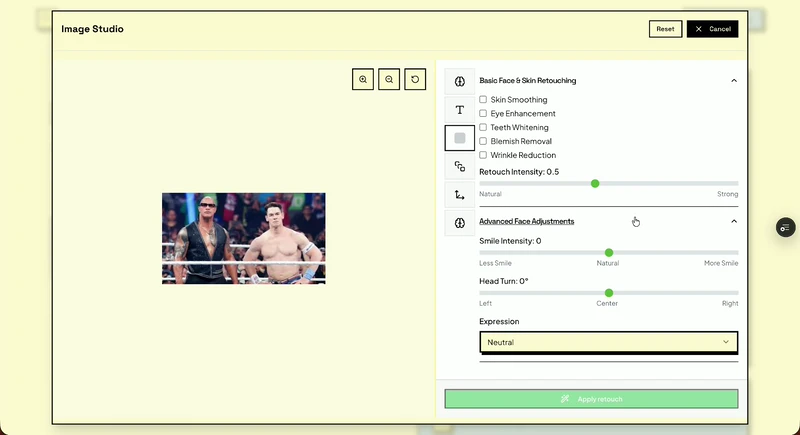Select the crop/transform axes tool

pyautogui.click(x=460, y=195)
